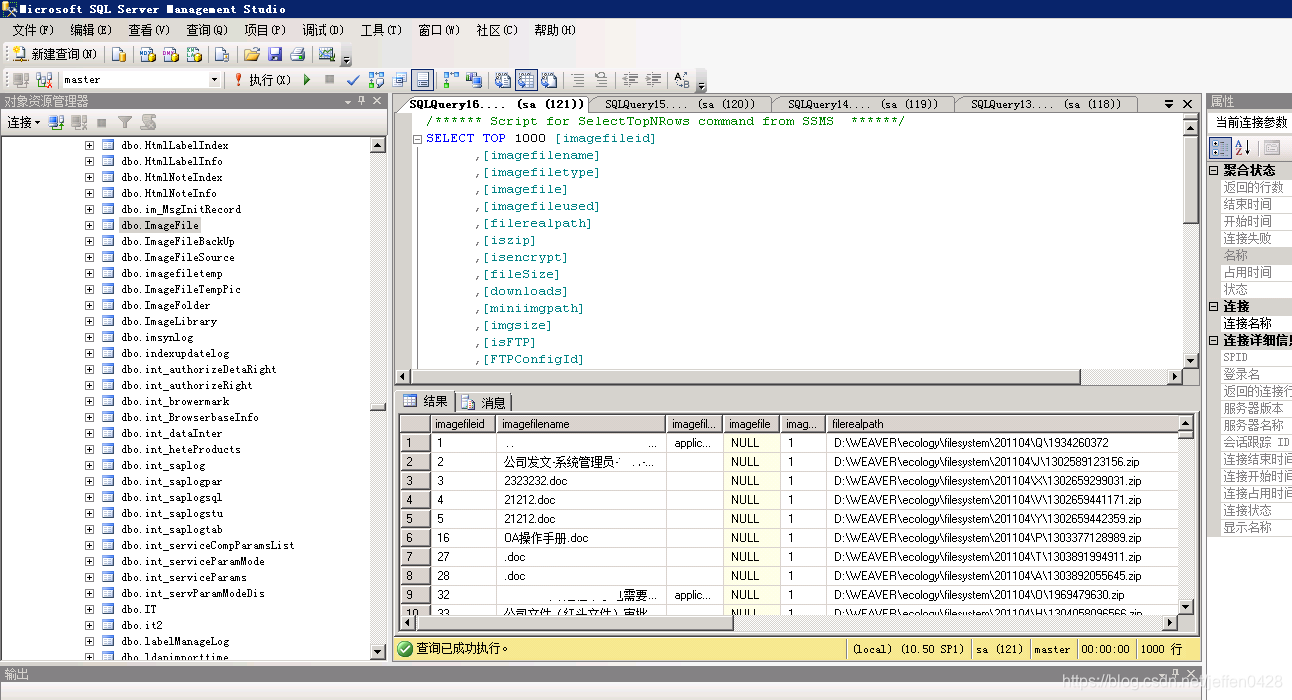The width and height of the screenshot is (1292, 700).
Task: Switch to Results to File mode
Action: coord(549,80)
